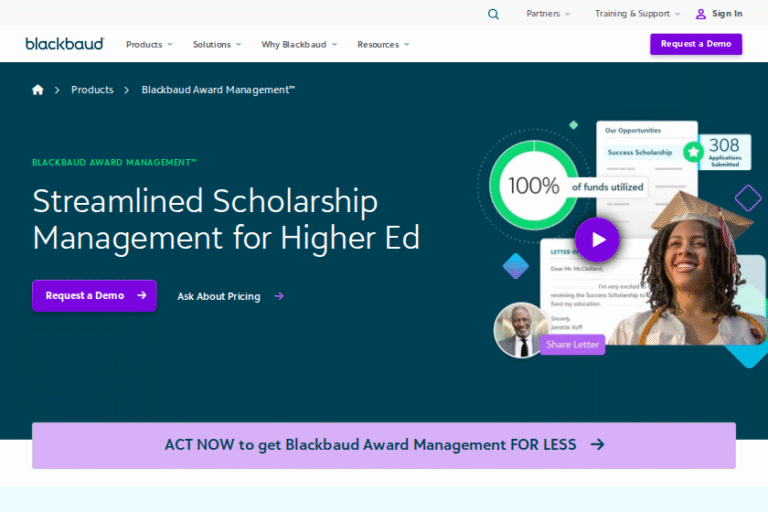Open the Why Blackbaud dropdown
768x512 pixels.
pyautogui.click(x=299, y=44)
